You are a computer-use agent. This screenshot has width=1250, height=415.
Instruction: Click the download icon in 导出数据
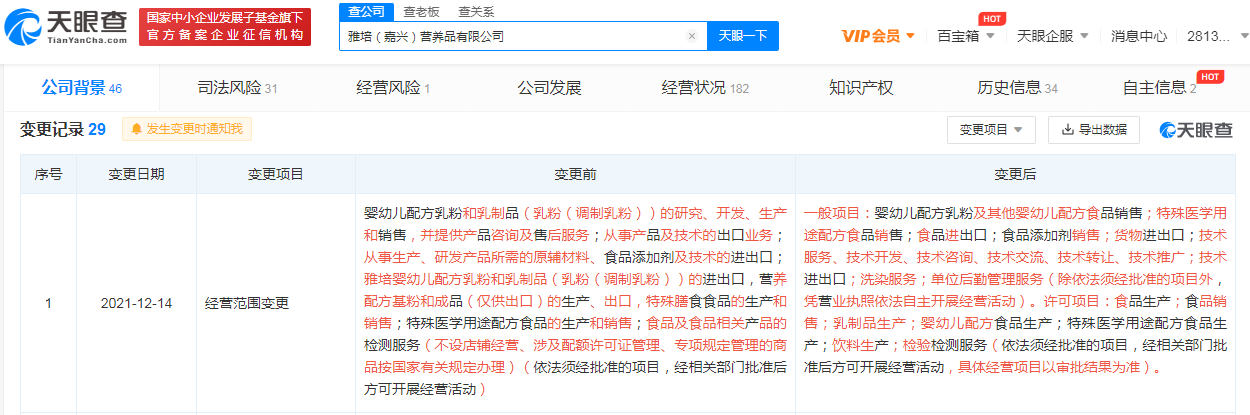coord(1068,130)
